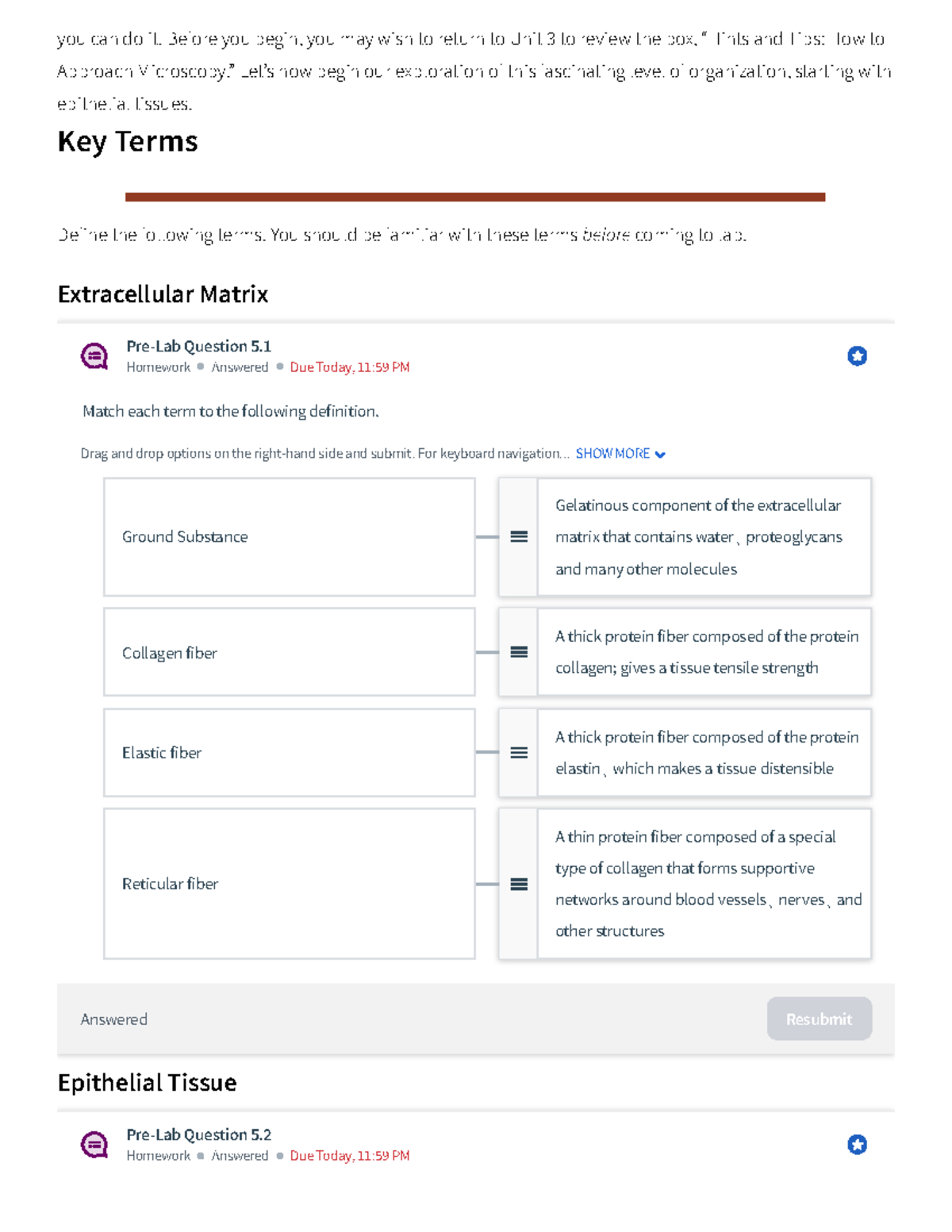Grab the drag handle for gelatinous component definition

pyautogui.click(x=519, y=537)
